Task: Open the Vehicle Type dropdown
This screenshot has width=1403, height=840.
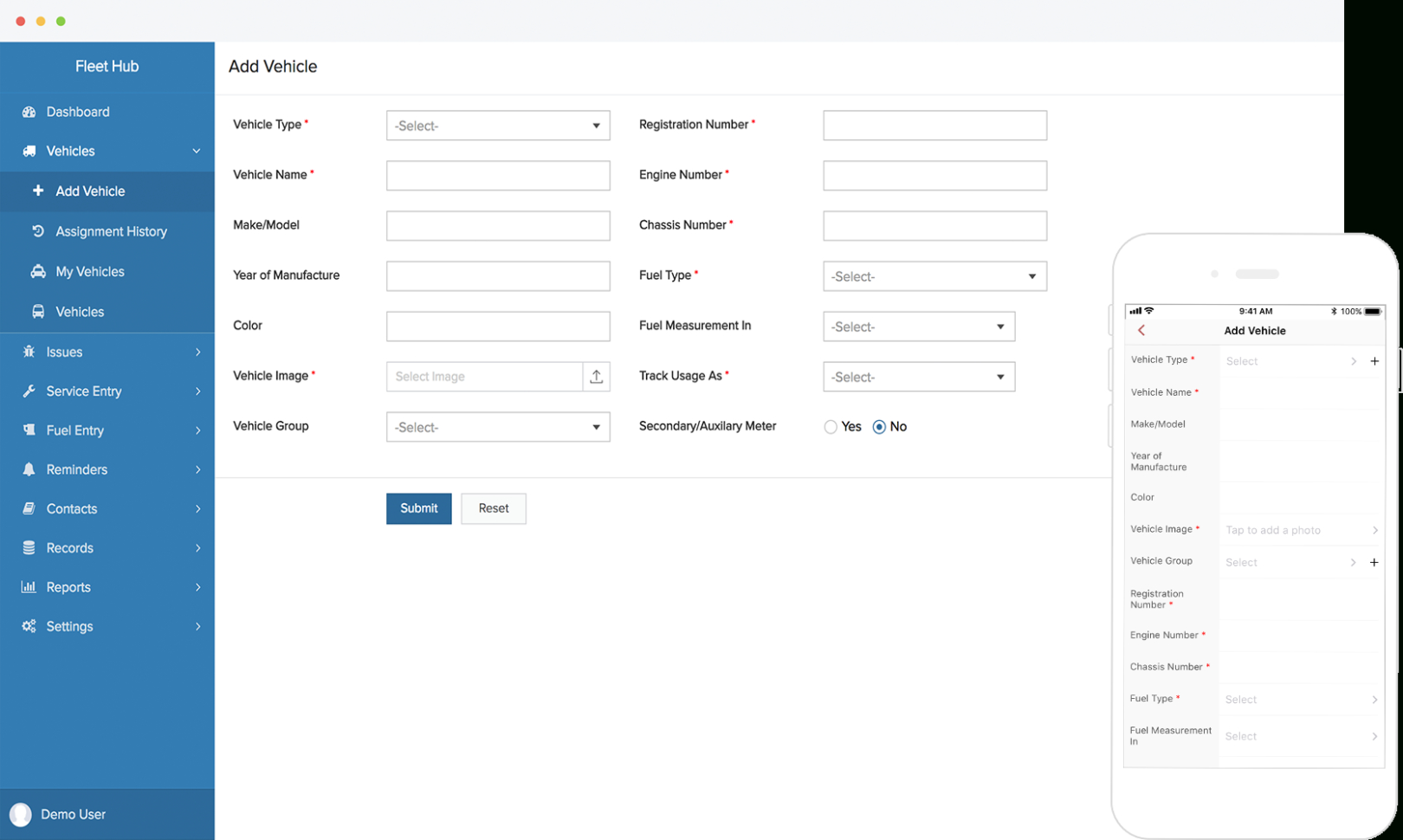Action: point(498,125)
